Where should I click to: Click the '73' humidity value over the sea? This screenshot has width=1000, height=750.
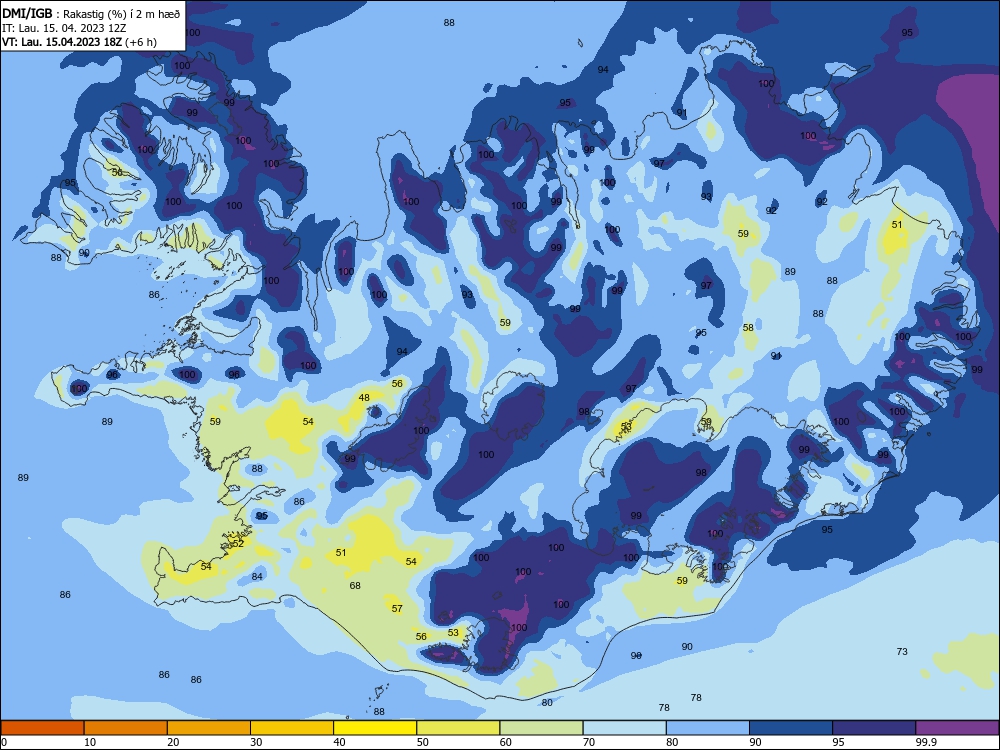pyautogui.click(x=902, y=651)
